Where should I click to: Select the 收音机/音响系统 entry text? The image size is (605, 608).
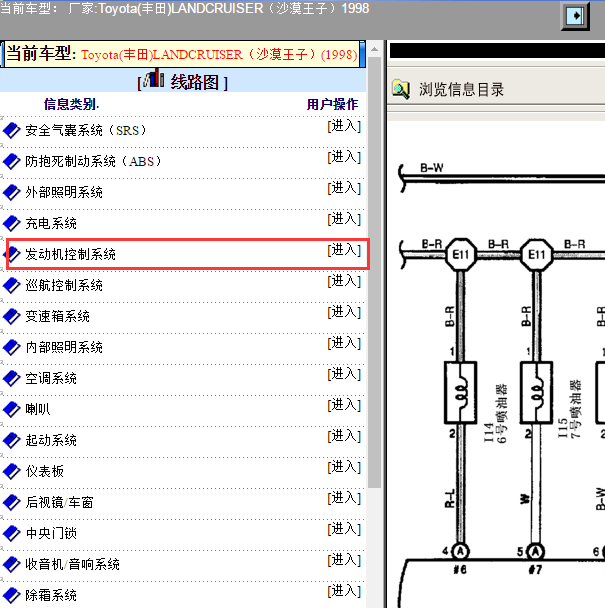(x=73, y=565)
